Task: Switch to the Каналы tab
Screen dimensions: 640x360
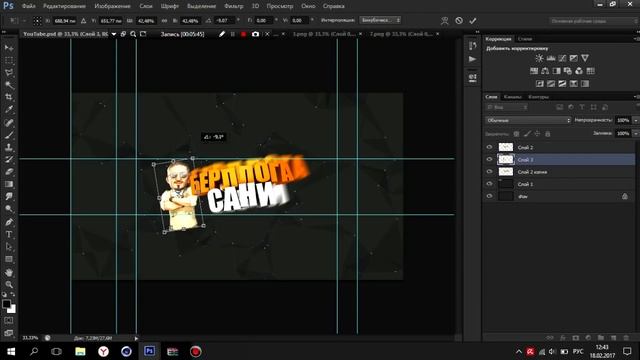Action: tap(513, 97)
